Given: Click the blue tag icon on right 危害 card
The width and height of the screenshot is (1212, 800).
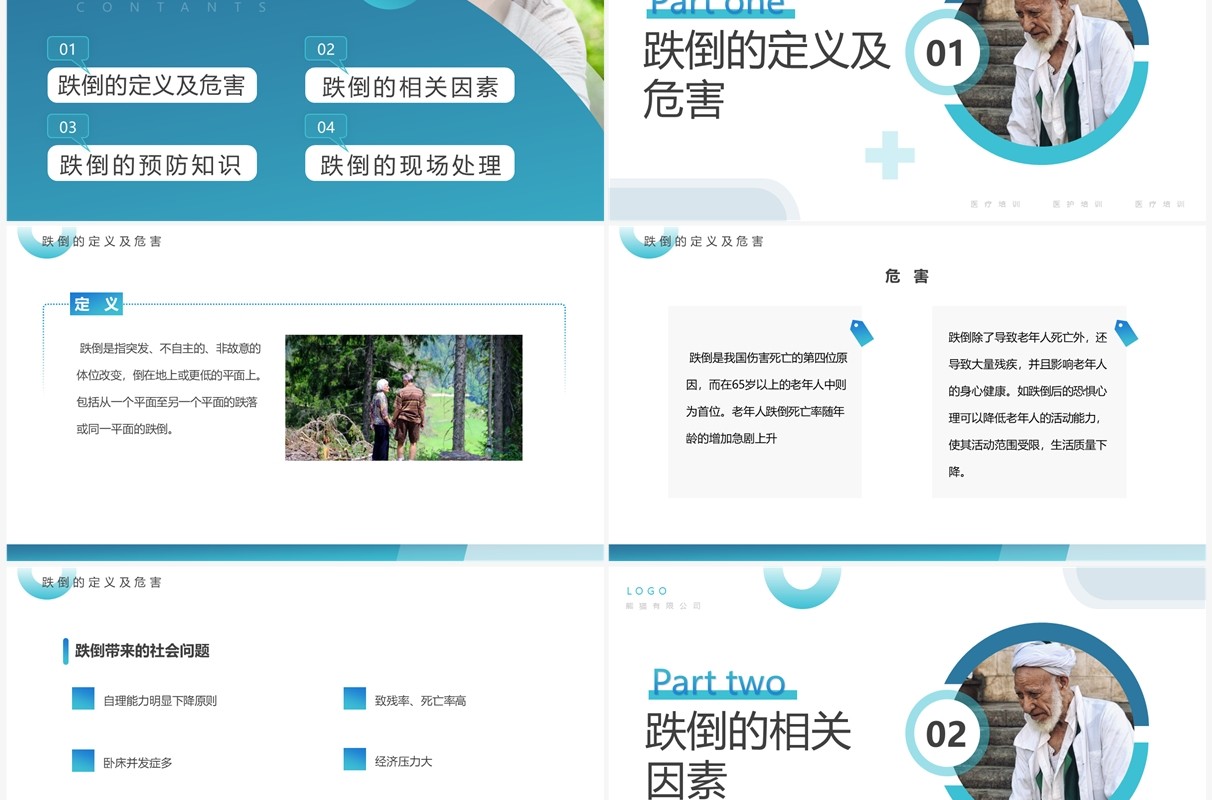Looking at the screenshot, I should (1125, 333).
